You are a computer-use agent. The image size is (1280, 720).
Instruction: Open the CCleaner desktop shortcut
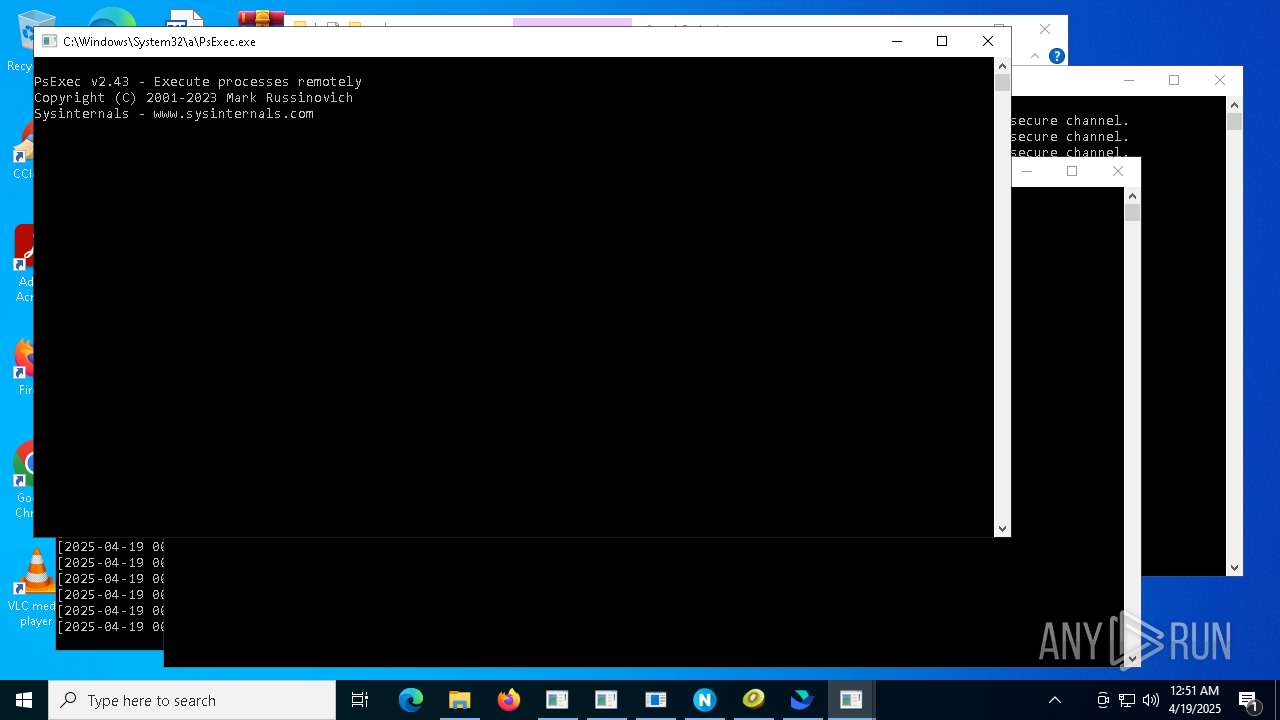click(x=24, y=152)
